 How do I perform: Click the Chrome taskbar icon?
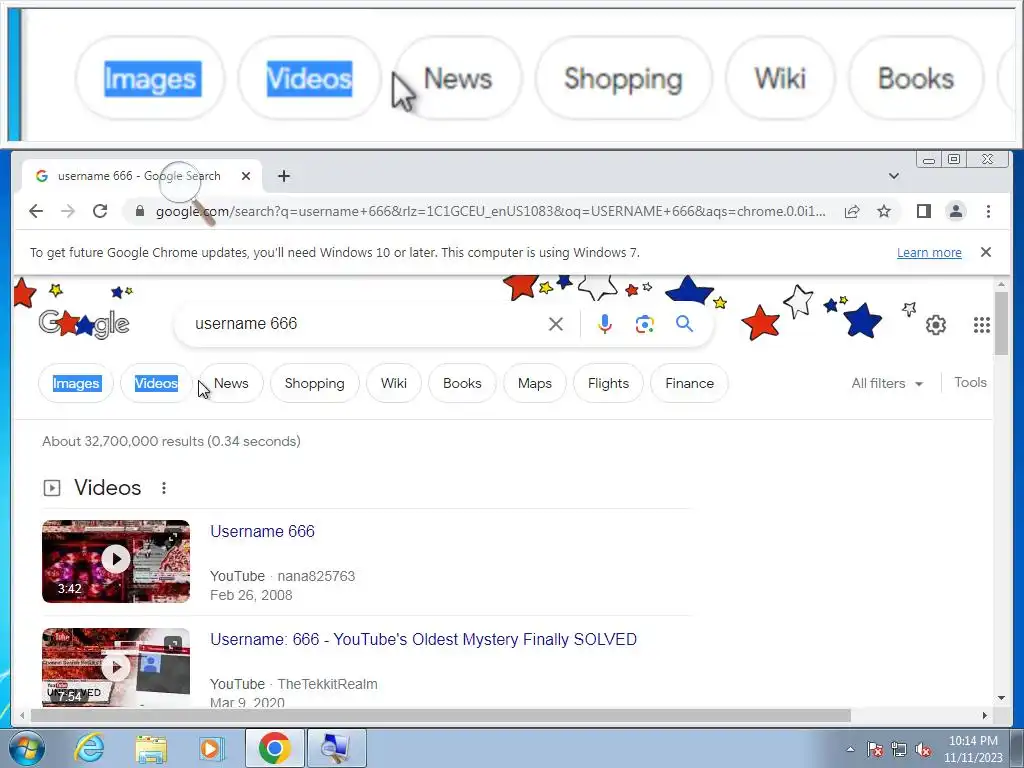[x=274, y=748]
